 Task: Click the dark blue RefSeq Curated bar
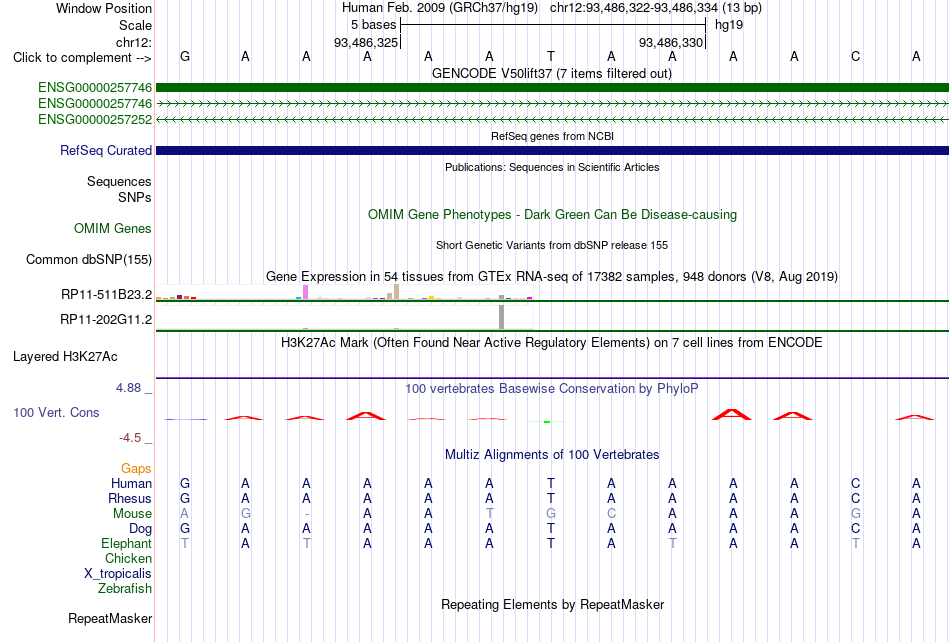click(x=552, y=150)
